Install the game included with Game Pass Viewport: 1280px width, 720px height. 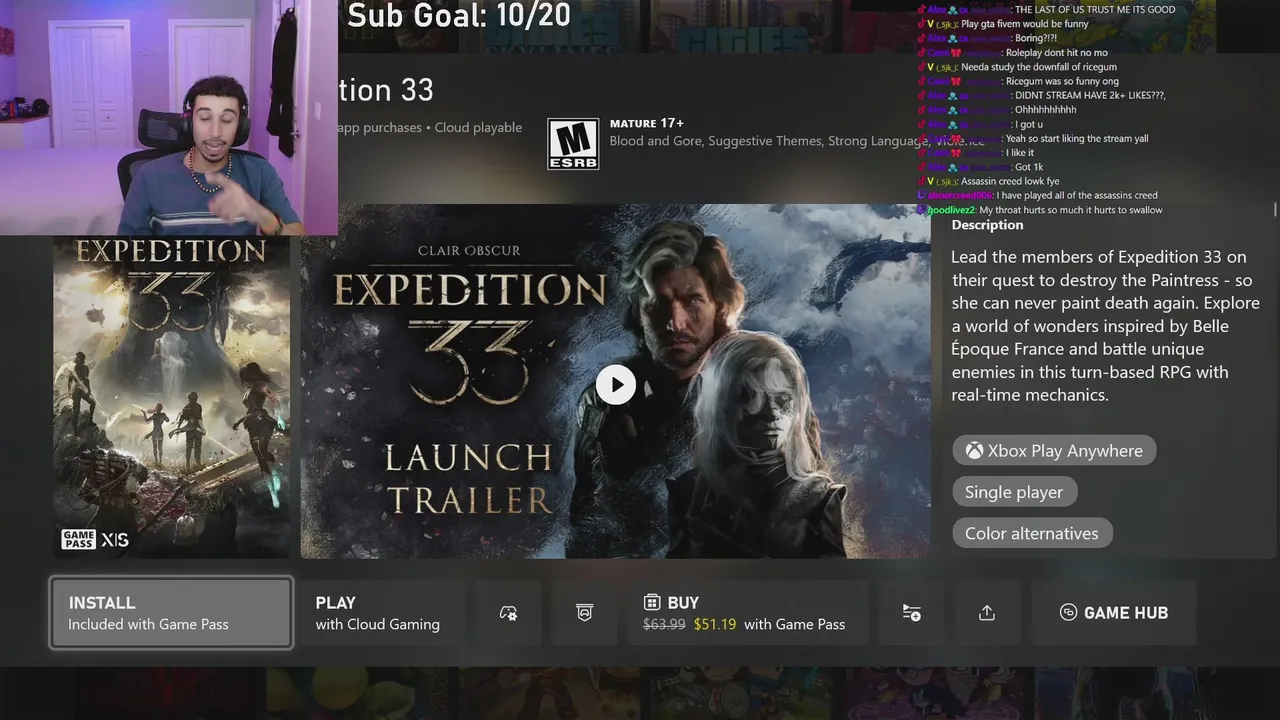click(171, 613)
